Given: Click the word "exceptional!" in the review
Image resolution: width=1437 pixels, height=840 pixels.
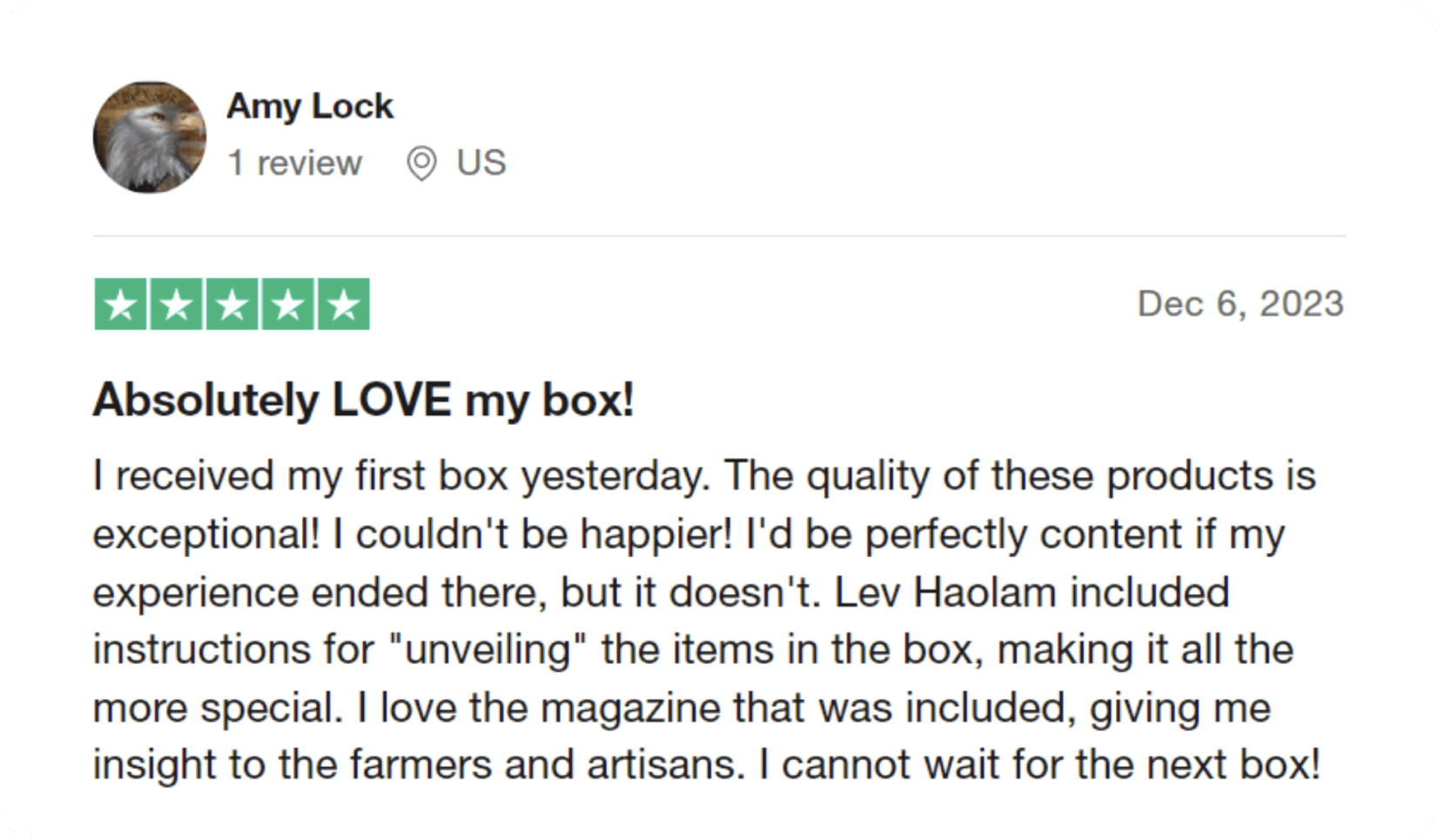Looking at the screenshot, I should tap(206, 534).
